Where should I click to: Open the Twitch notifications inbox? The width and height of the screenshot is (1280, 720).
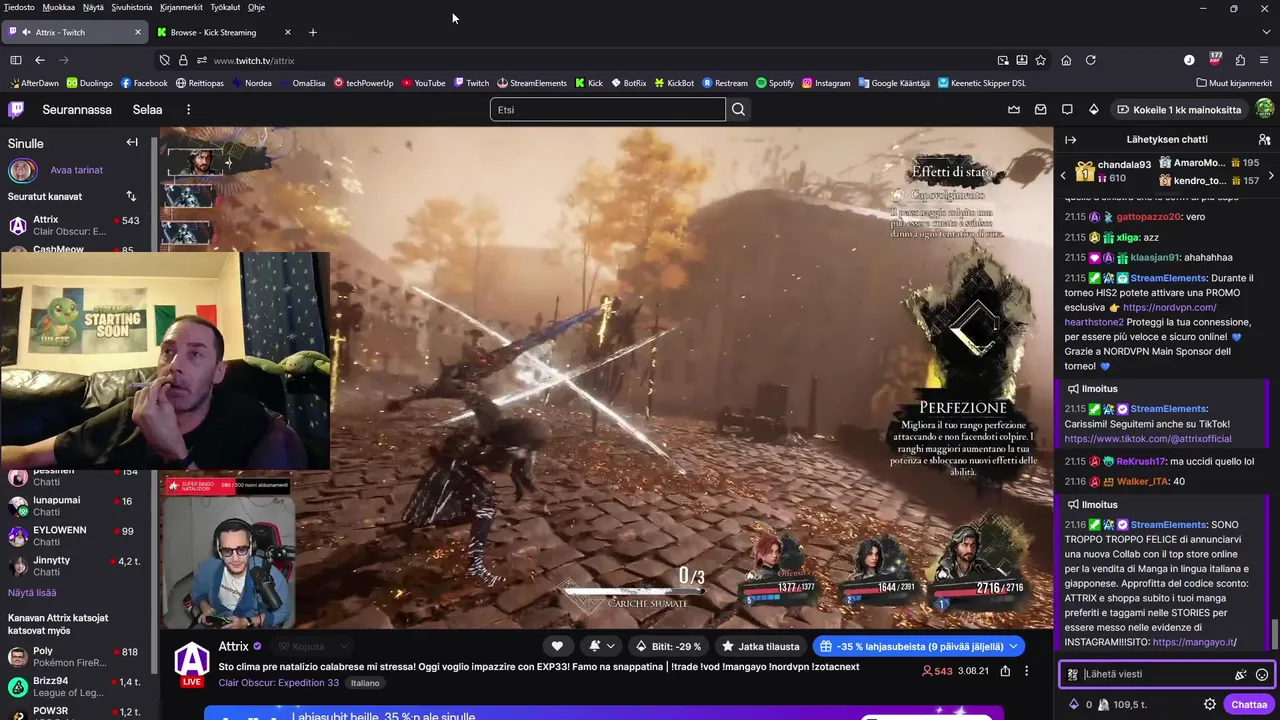click(1041, 109)
